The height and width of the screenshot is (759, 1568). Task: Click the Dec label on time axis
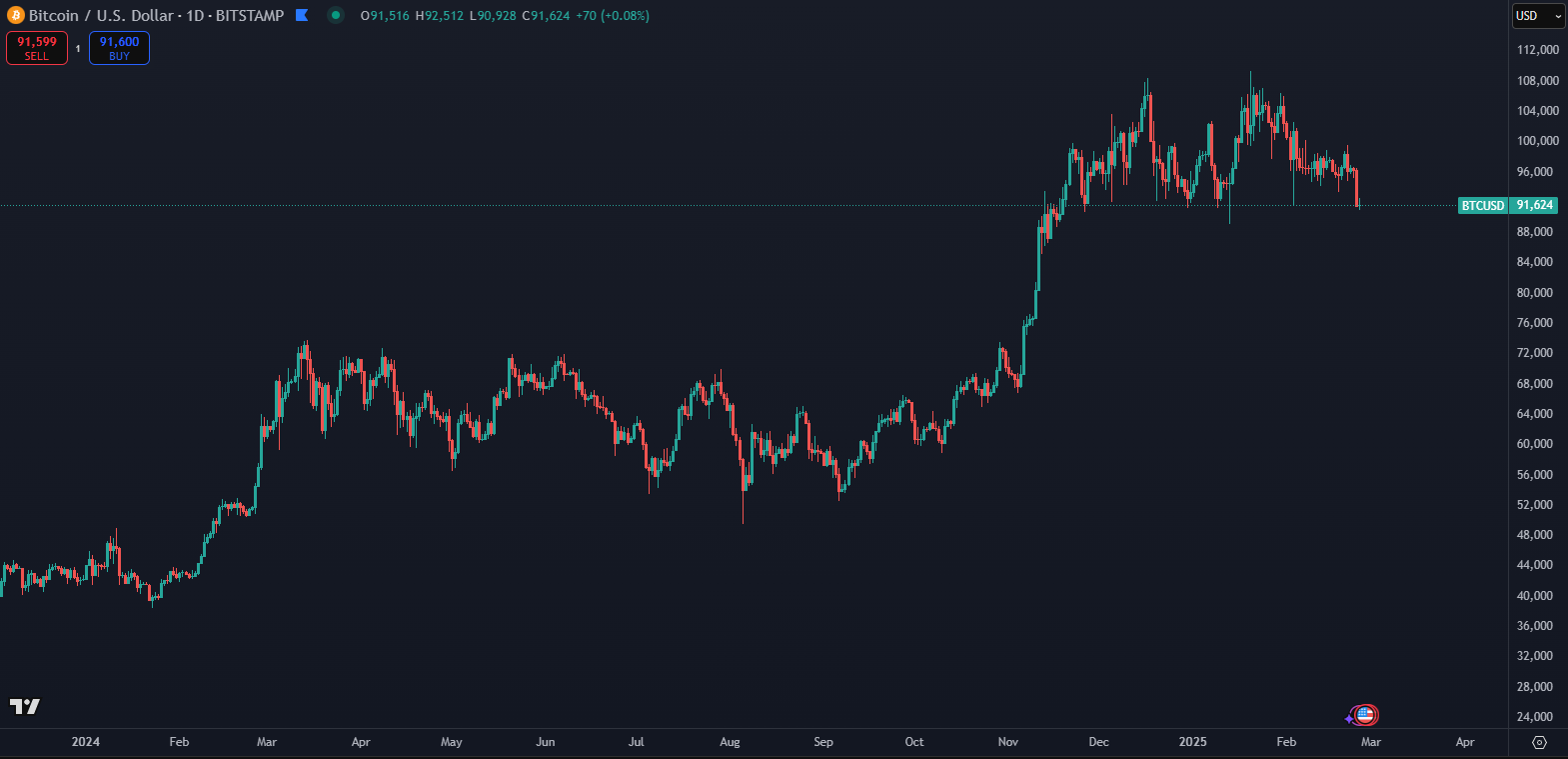pos(1098,742)
